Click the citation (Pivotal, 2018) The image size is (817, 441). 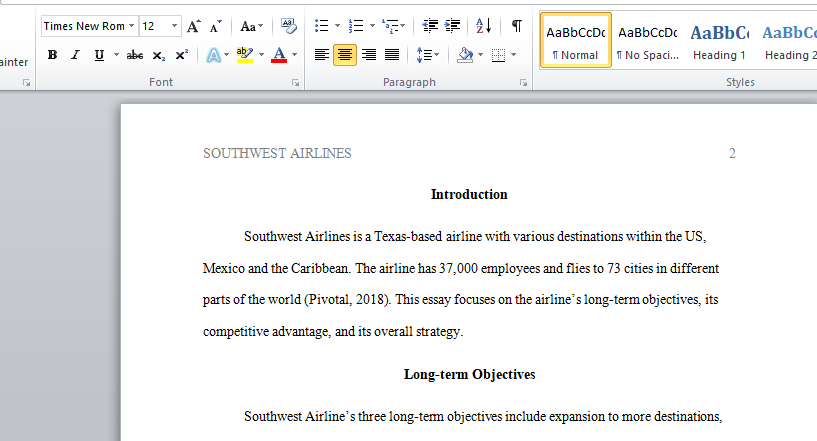[348, 300]
